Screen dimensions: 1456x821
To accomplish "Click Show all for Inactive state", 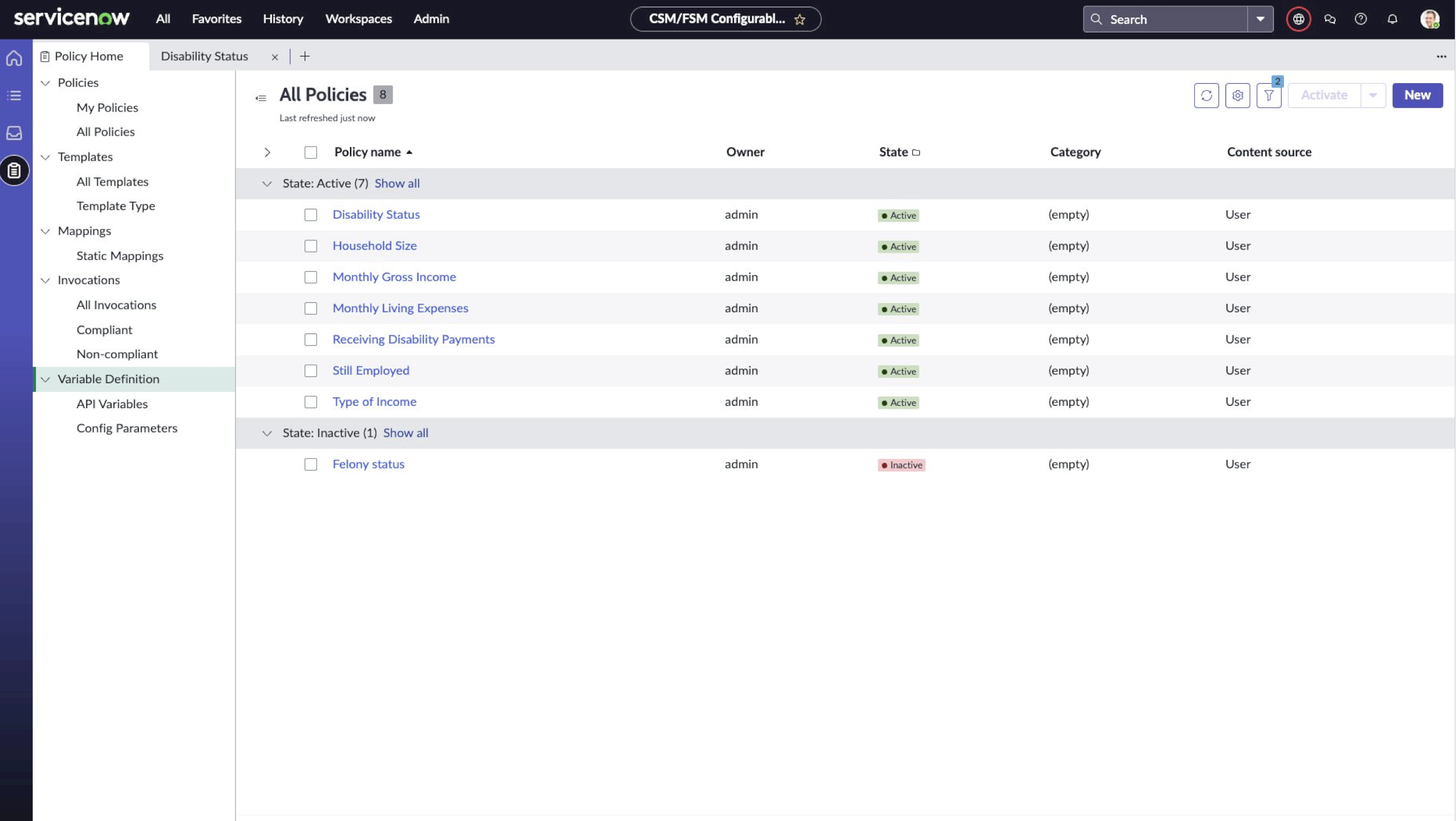I will point(405,433).
